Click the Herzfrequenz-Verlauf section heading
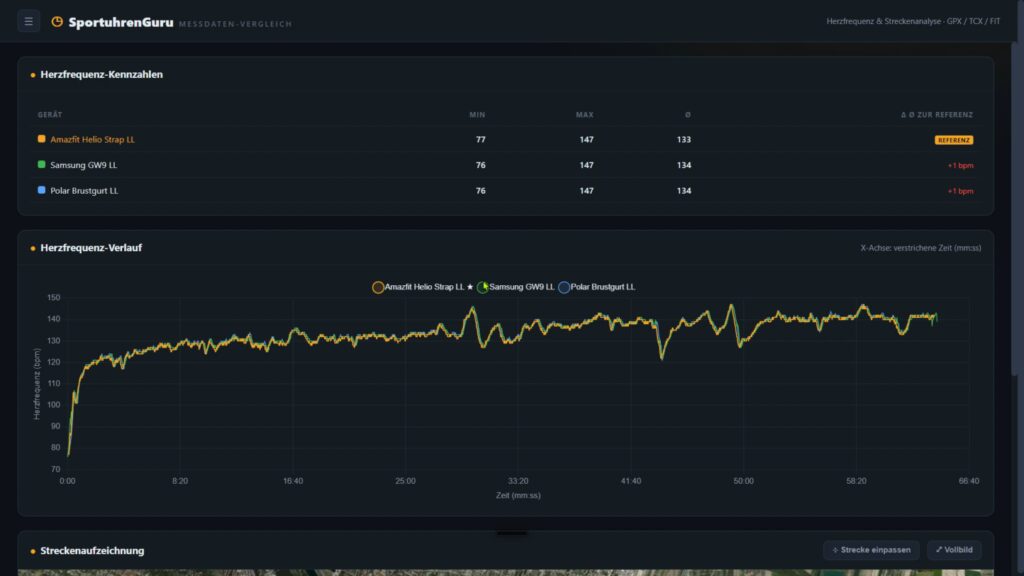The height and width of the screenshot is (576, 1024). [91, 248]
